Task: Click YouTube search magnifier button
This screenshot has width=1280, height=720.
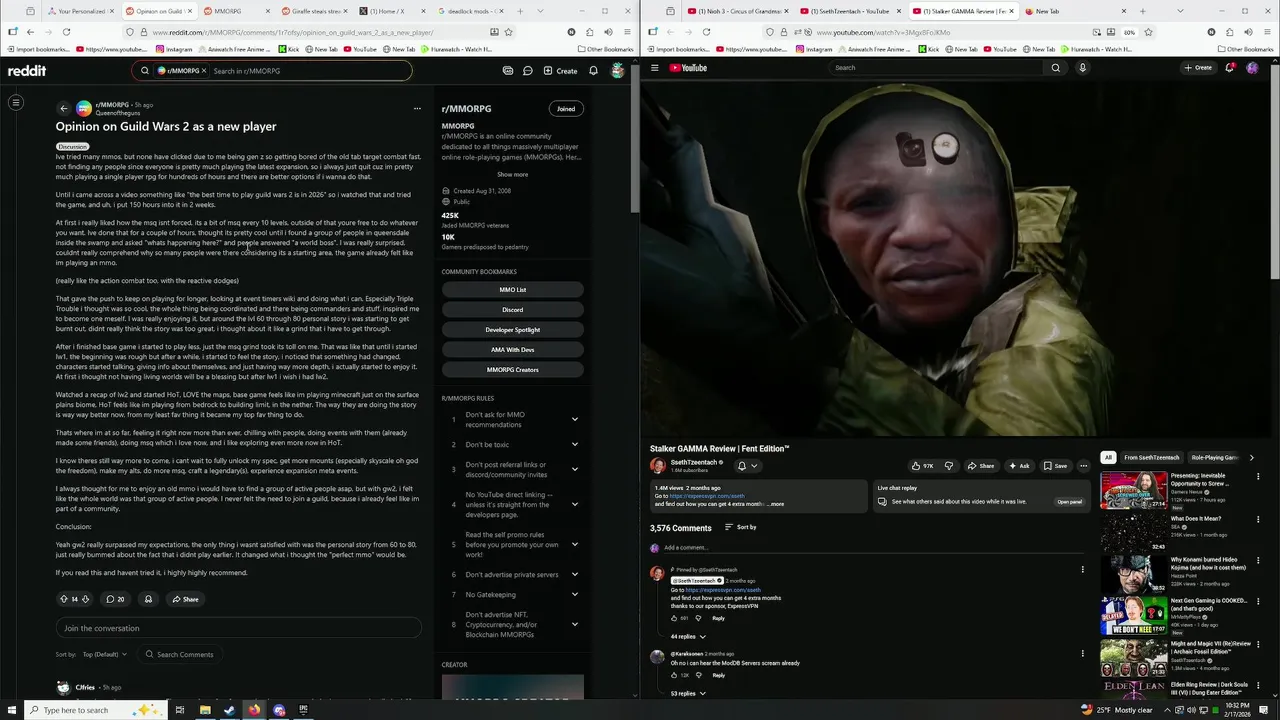Action: point(1055,68)
